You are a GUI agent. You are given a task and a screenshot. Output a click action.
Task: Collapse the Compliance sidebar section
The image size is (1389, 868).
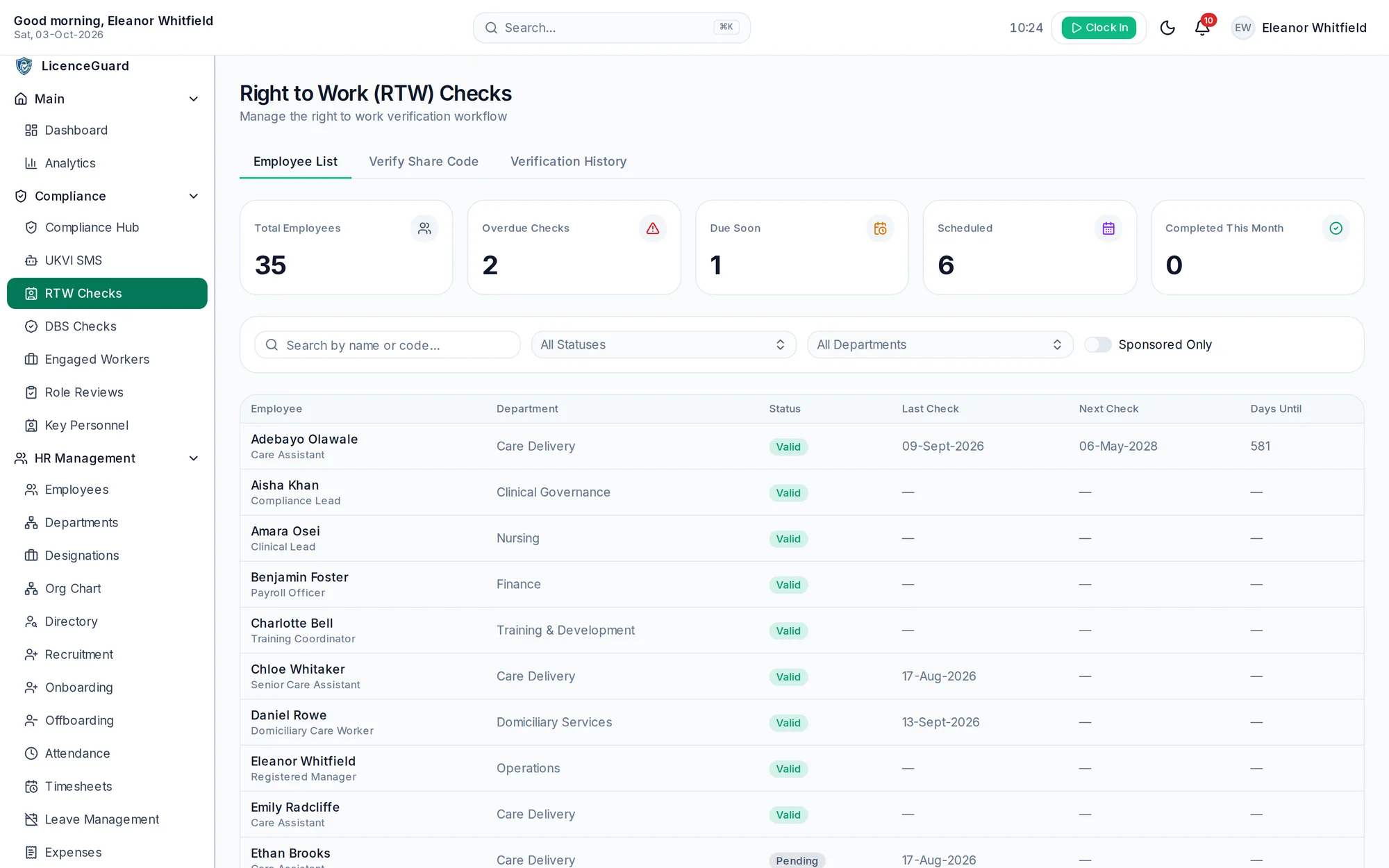107,197
